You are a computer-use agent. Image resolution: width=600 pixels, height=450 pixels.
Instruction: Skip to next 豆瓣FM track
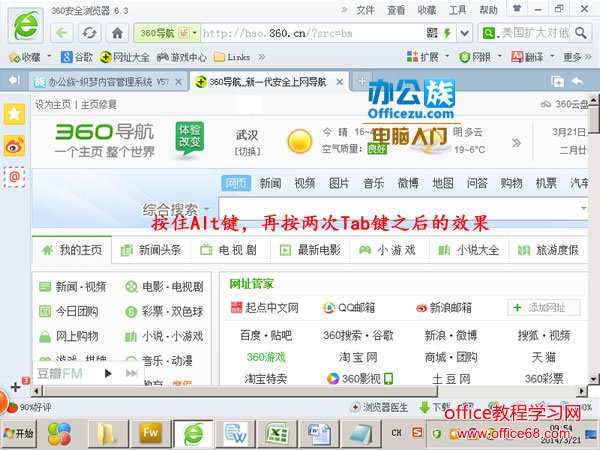(x=131, y=373)
